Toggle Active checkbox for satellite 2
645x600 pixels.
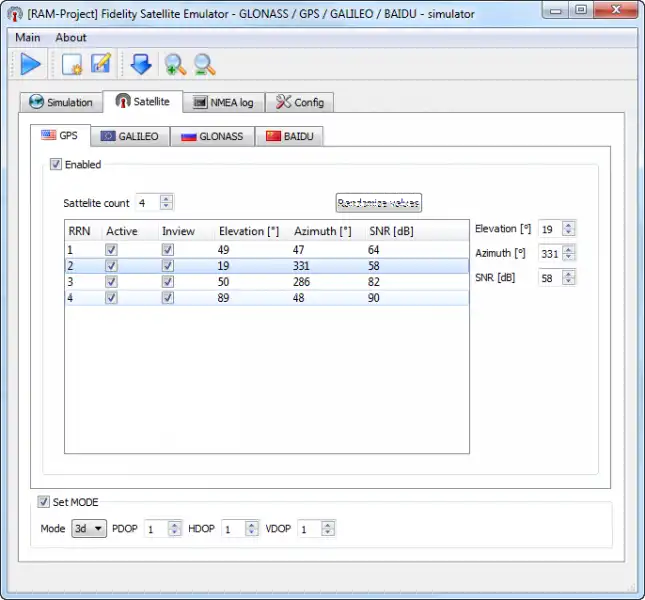point(111,266)
